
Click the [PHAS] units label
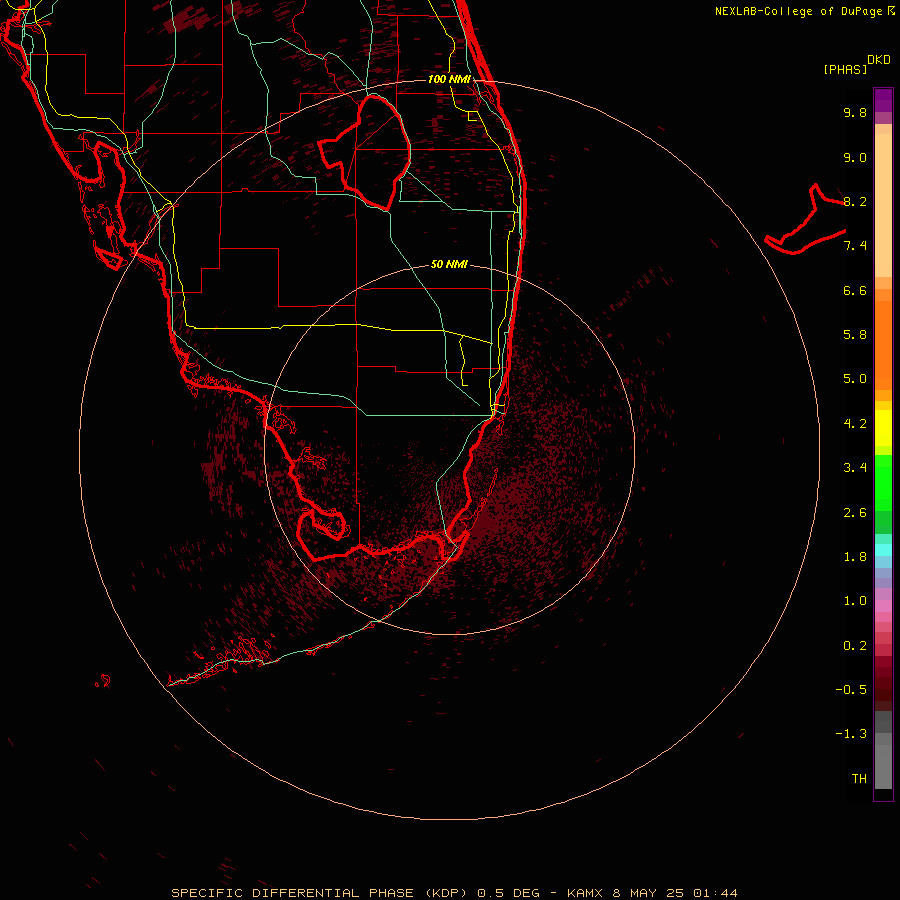(845, 69)
